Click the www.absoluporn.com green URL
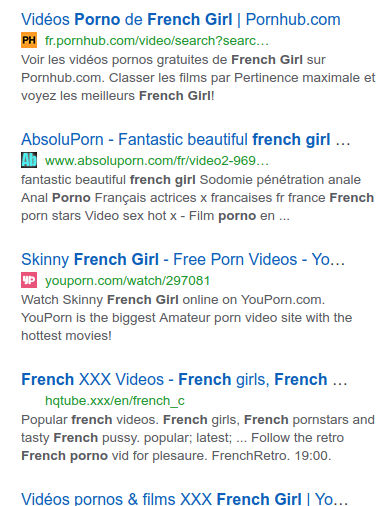Image resolution: width=386 pixels, height=506 pixels. tap(157, 161)
